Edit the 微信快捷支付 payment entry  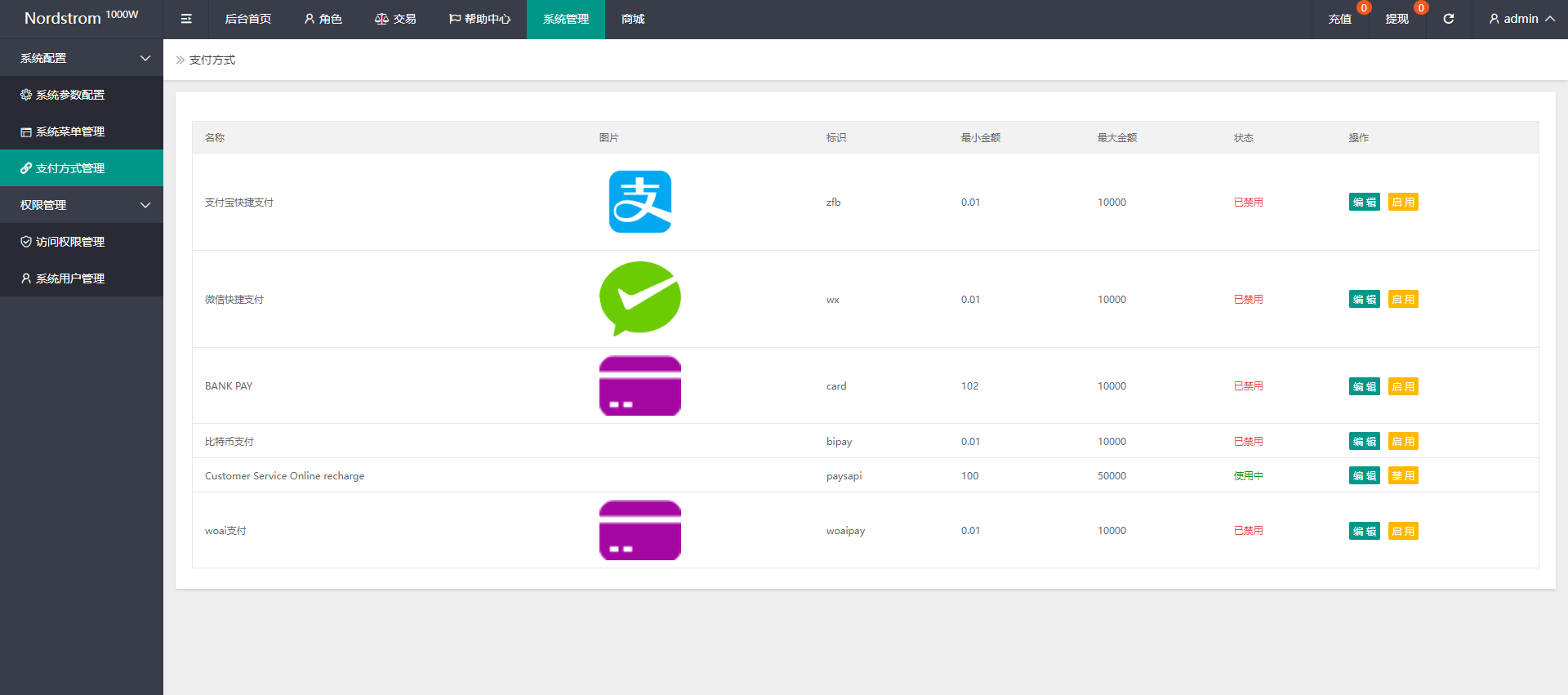point(1364,300)
